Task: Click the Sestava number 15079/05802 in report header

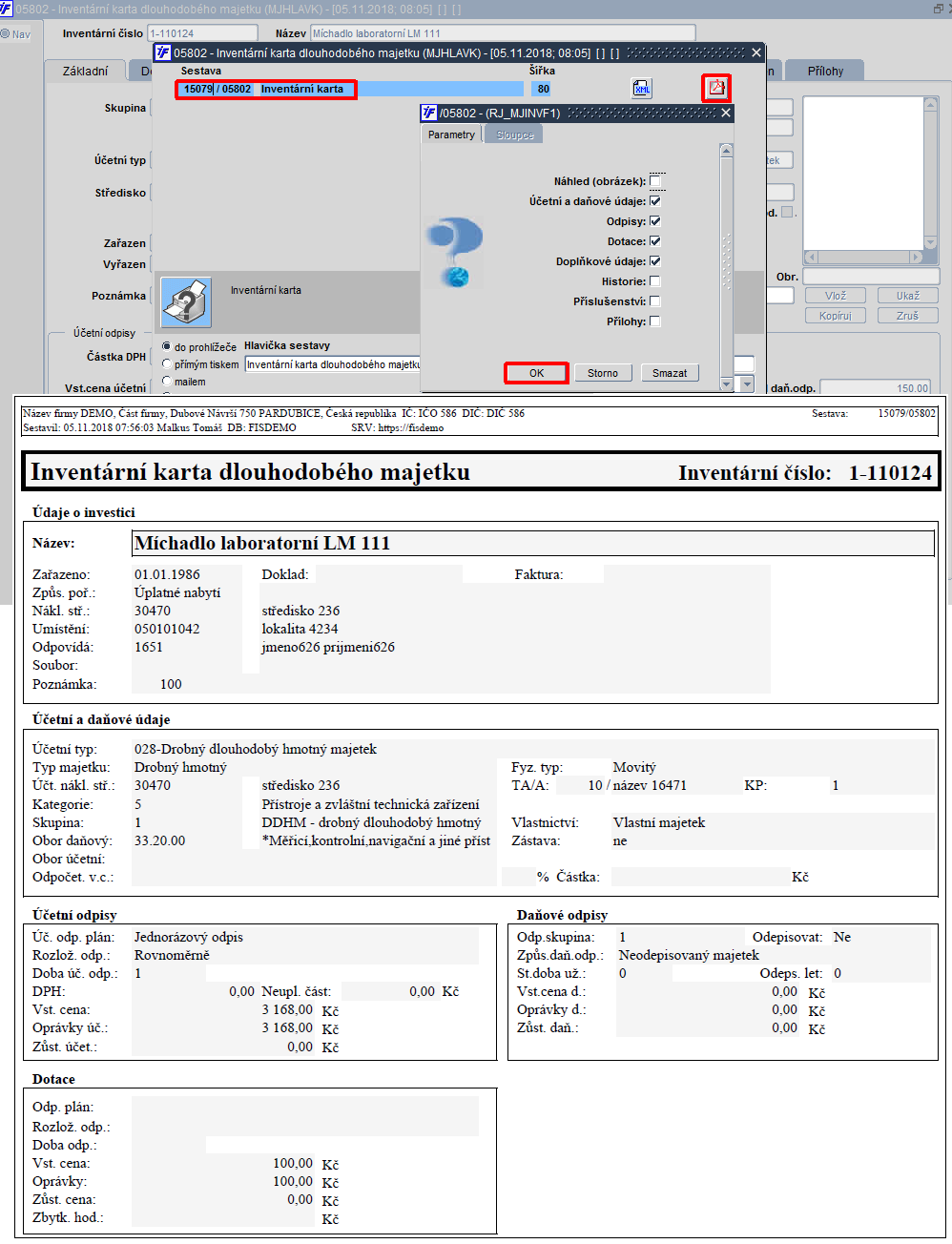Action: pyautogui.click(x=907, y=413)
